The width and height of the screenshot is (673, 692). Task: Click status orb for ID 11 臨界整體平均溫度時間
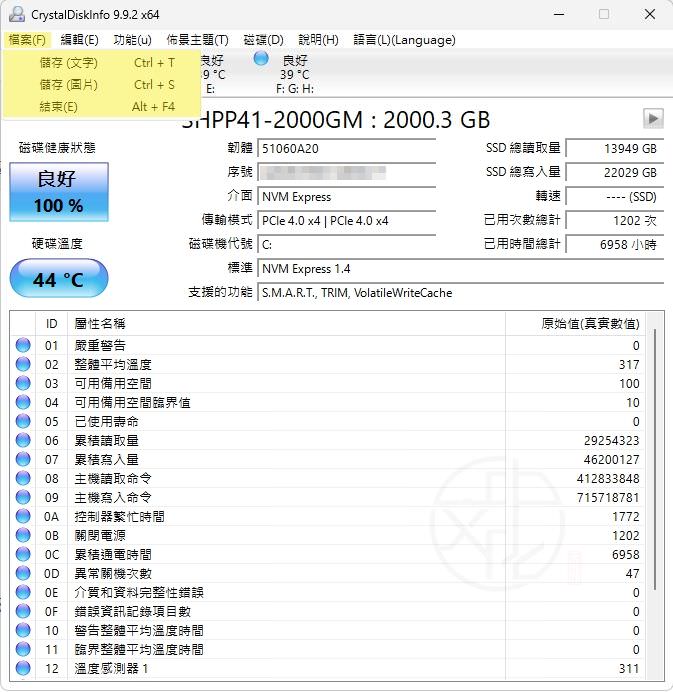[23, 649]
